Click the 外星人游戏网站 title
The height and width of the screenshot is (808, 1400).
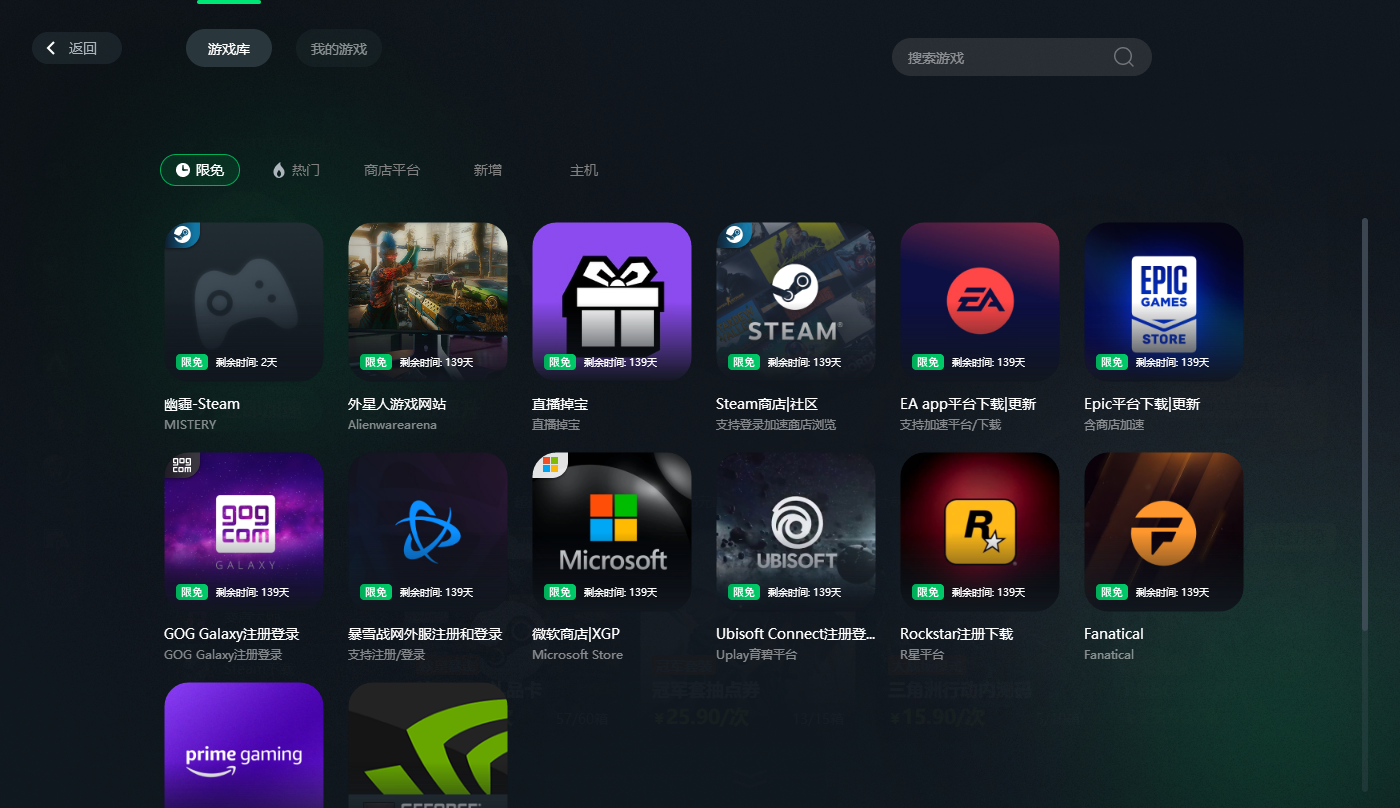click(397, 404)
